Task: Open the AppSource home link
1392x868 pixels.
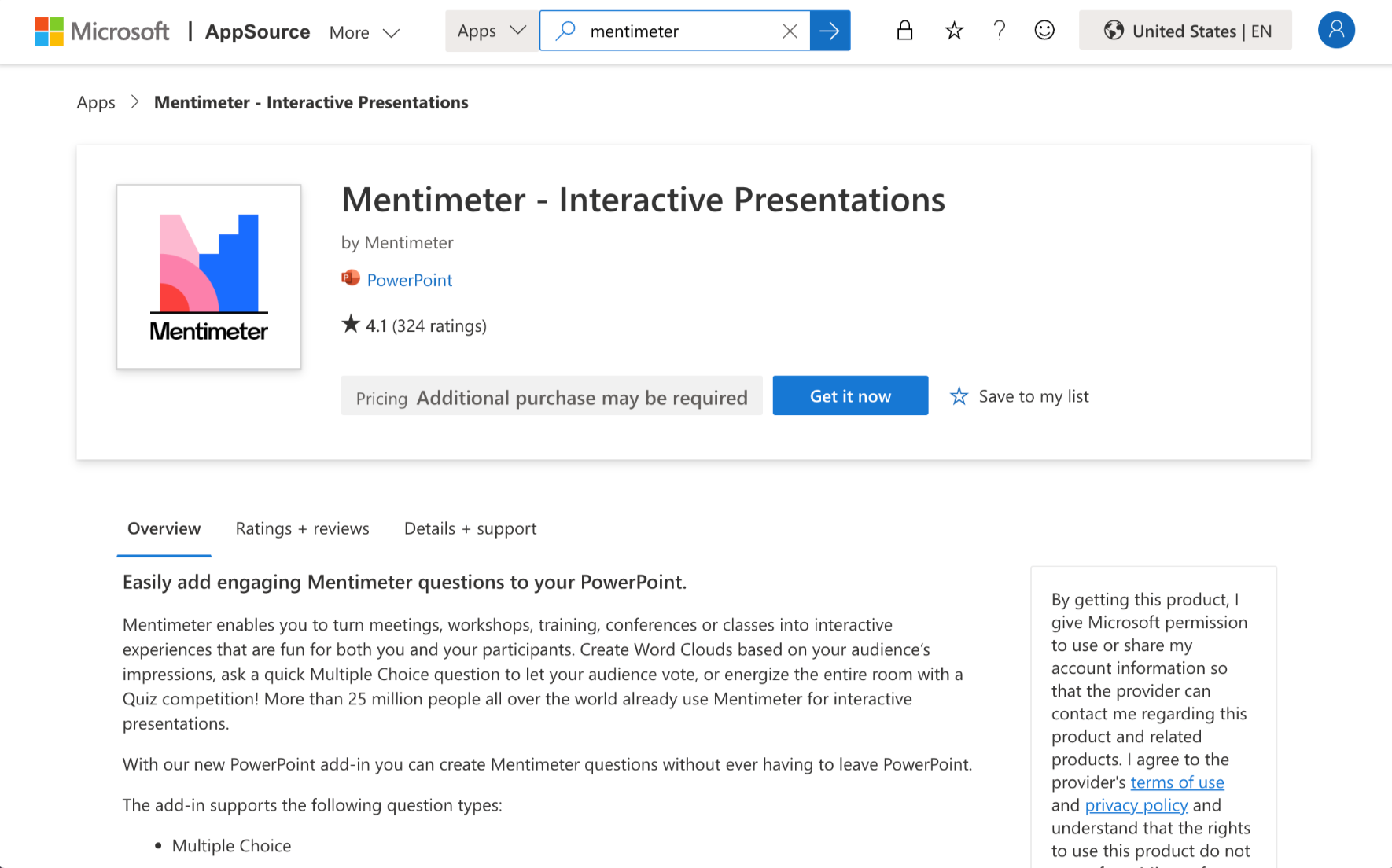Action: pos(257,31)
